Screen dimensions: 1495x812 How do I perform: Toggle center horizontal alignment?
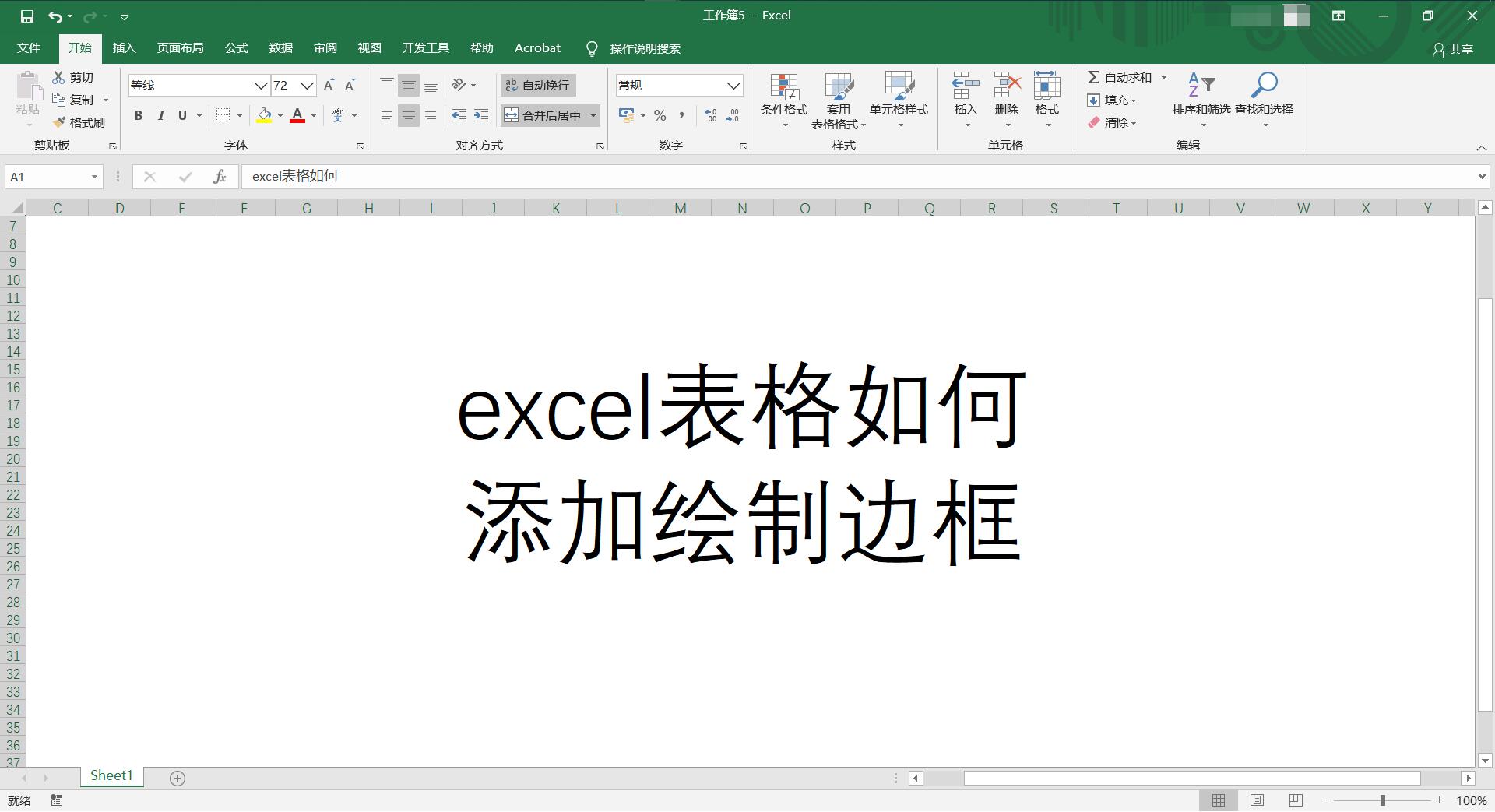pyautogui.click(x=408, y=115)
